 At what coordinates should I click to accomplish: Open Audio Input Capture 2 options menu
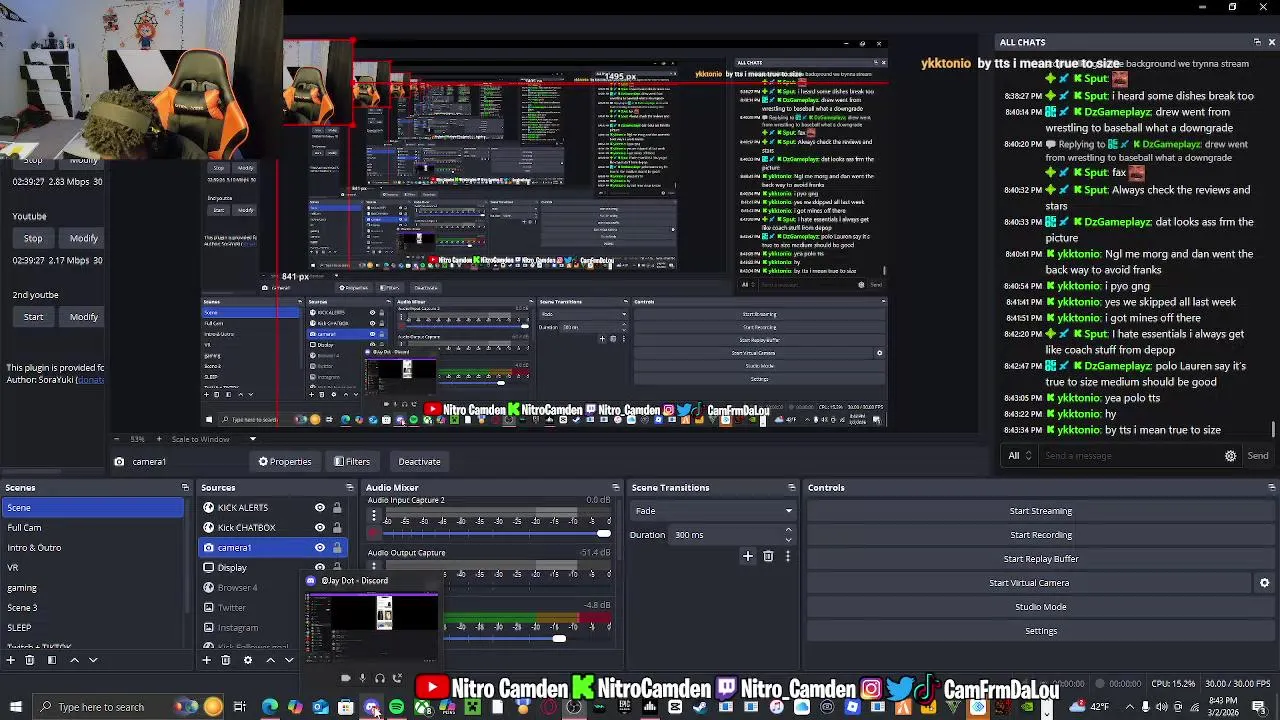click(x=374, y=517)
